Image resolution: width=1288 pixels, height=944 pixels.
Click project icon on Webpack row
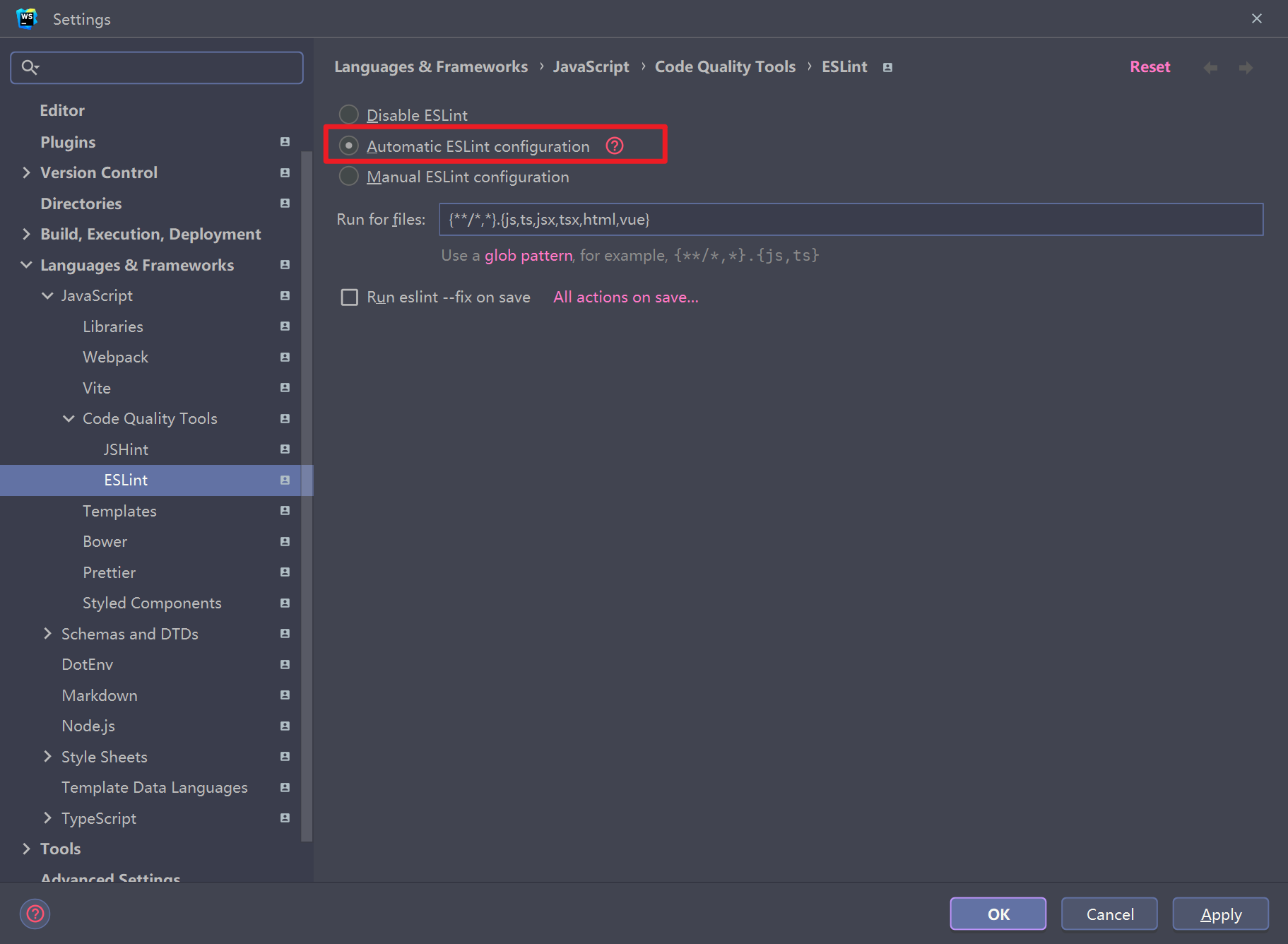[285, 357]
